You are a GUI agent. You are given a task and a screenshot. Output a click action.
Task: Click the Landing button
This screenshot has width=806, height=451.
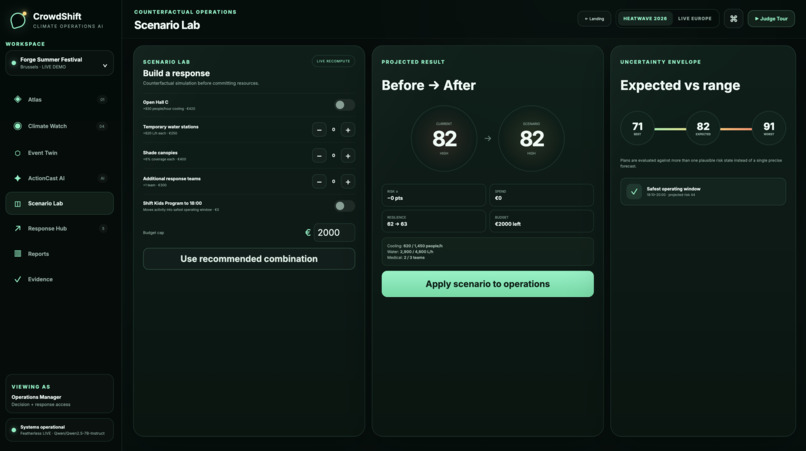click(x=594, y=19)
